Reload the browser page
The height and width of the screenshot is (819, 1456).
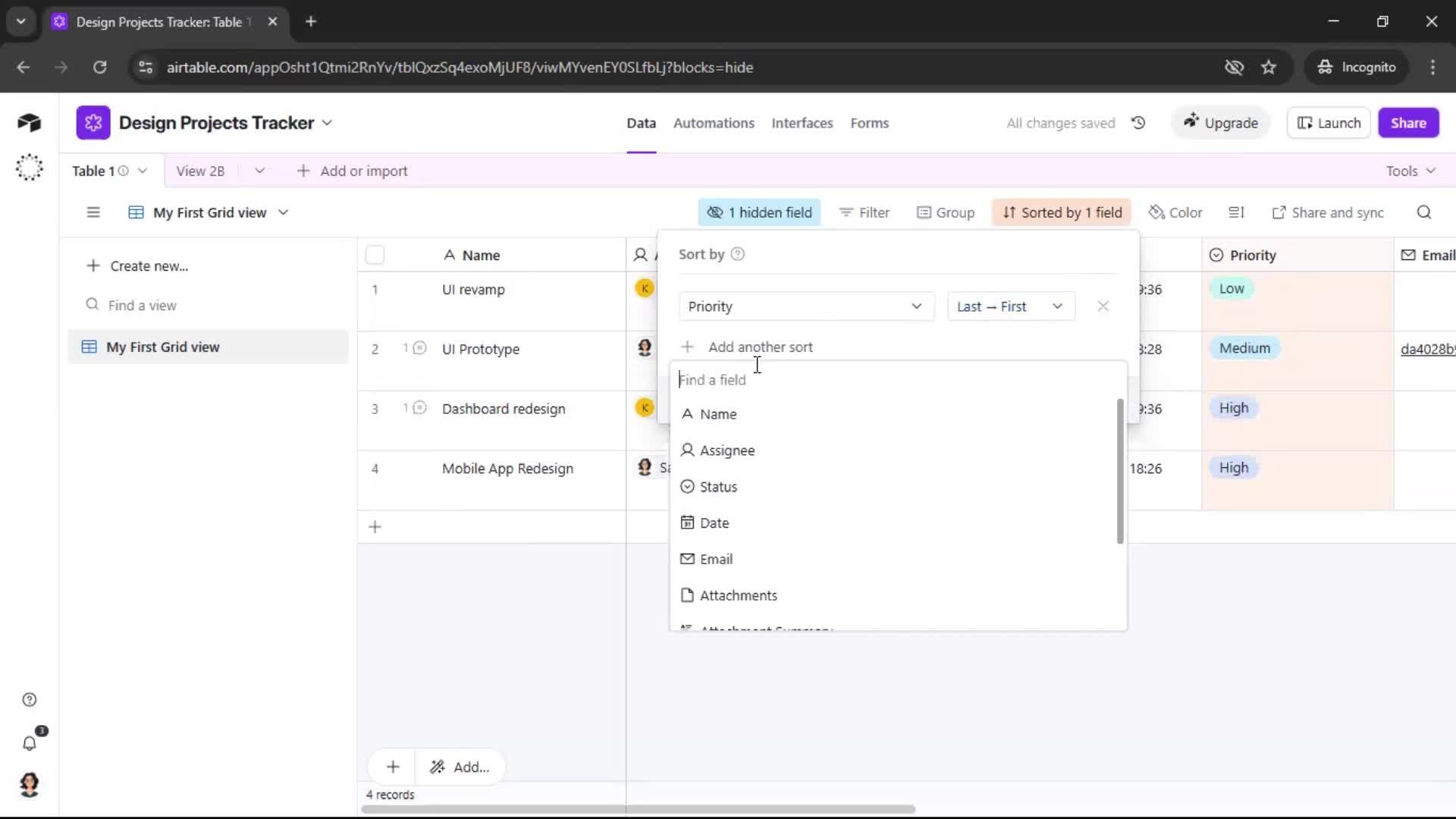[99, 67]
